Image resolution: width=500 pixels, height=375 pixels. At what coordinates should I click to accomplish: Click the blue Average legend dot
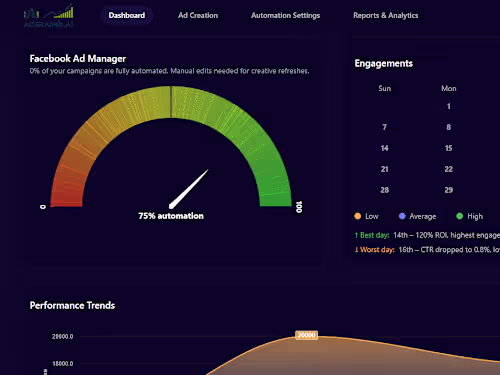[402, 216]
